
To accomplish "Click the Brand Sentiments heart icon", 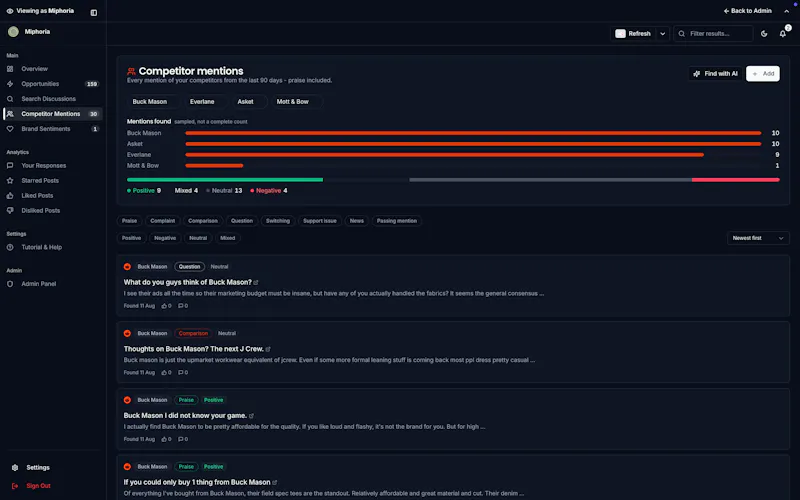I will point(10,129).
